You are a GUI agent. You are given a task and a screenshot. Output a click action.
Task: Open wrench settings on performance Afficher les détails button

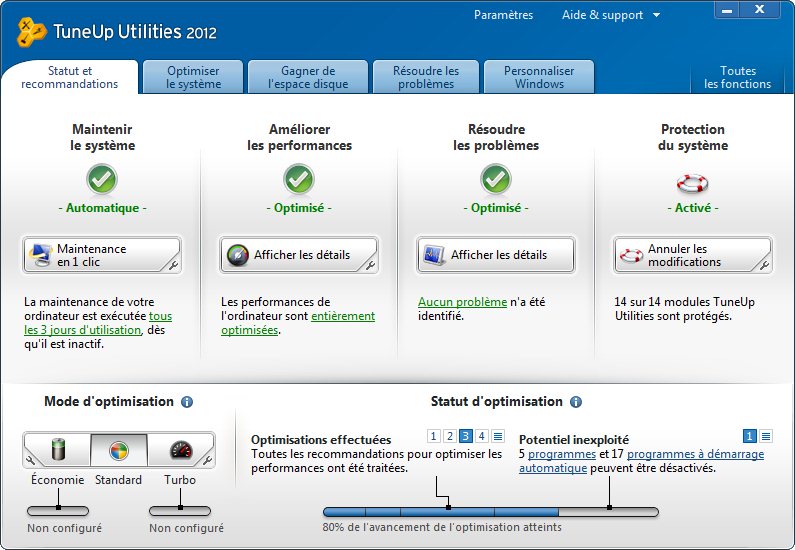(x=370, y=265)
